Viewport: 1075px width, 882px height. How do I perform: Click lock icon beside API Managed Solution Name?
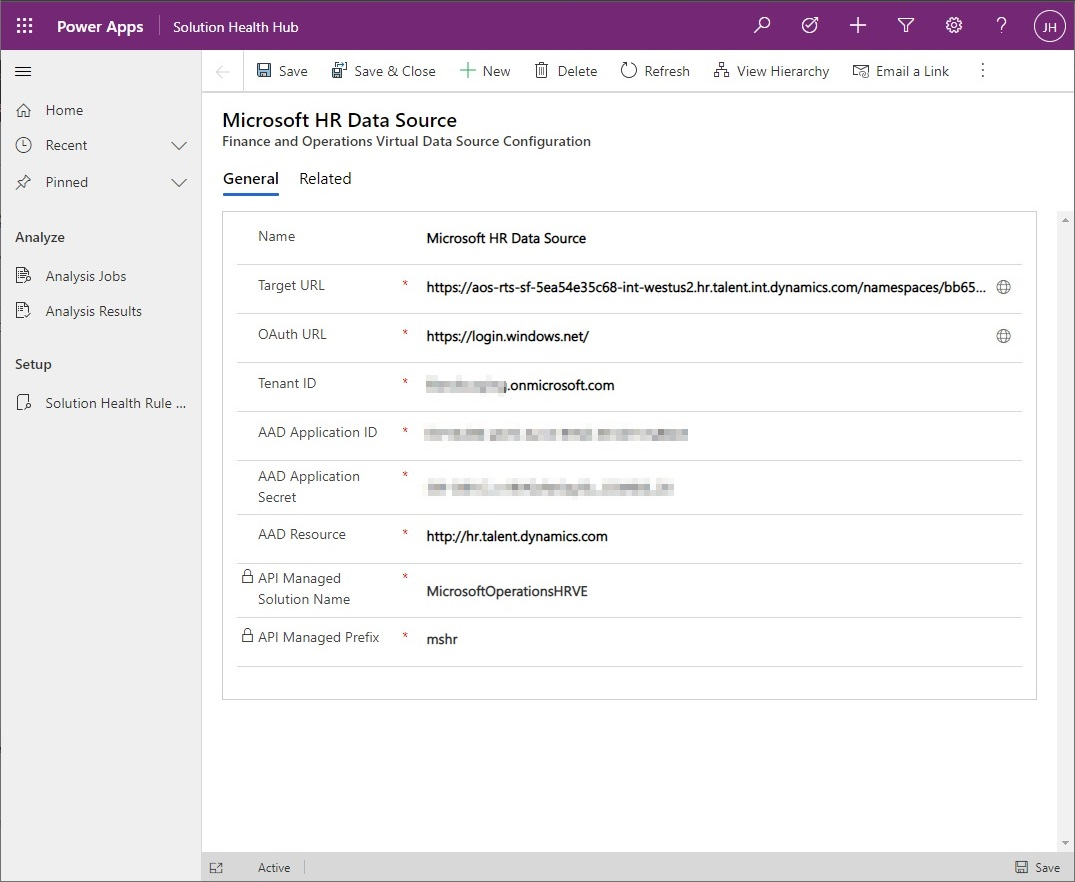click(247, 576)
